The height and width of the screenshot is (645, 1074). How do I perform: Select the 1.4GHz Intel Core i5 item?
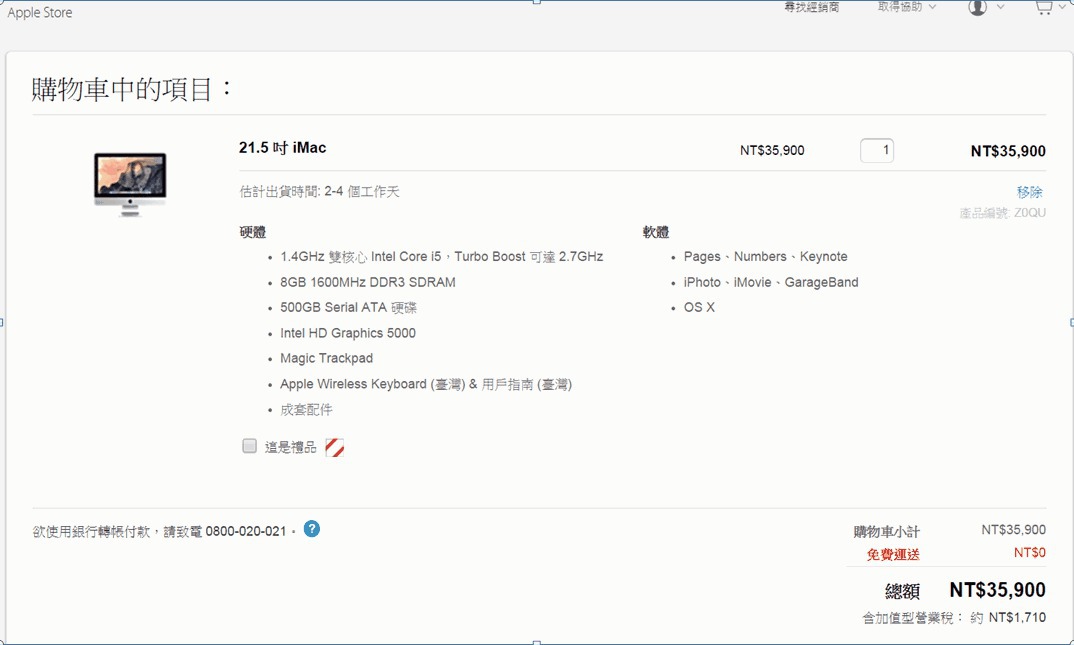[x=441, y=257]
